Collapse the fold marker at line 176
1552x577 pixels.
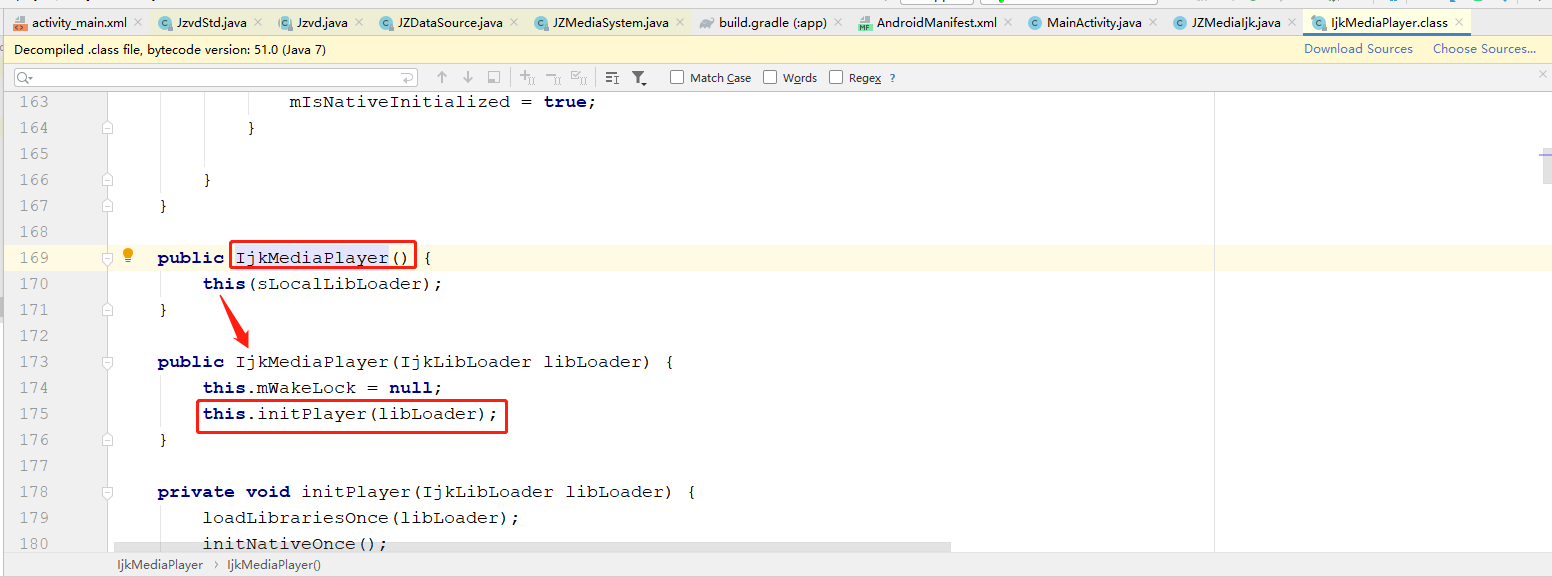[107, 440]
